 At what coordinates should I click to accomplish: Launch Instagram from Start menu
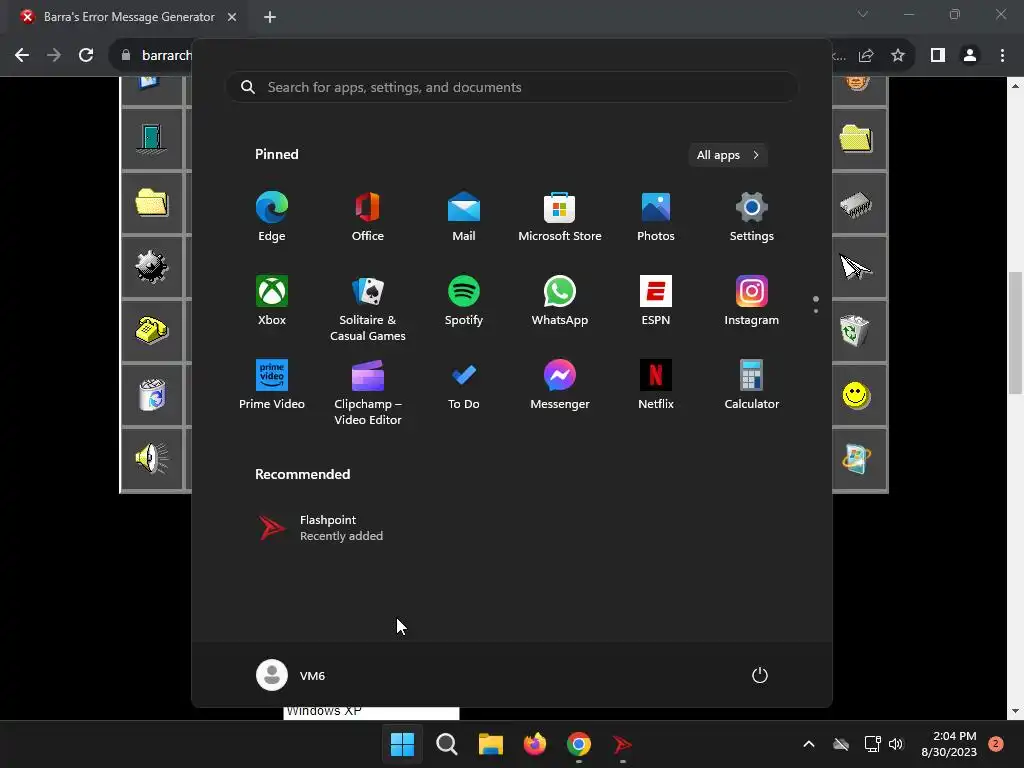[x=752, y=301]
